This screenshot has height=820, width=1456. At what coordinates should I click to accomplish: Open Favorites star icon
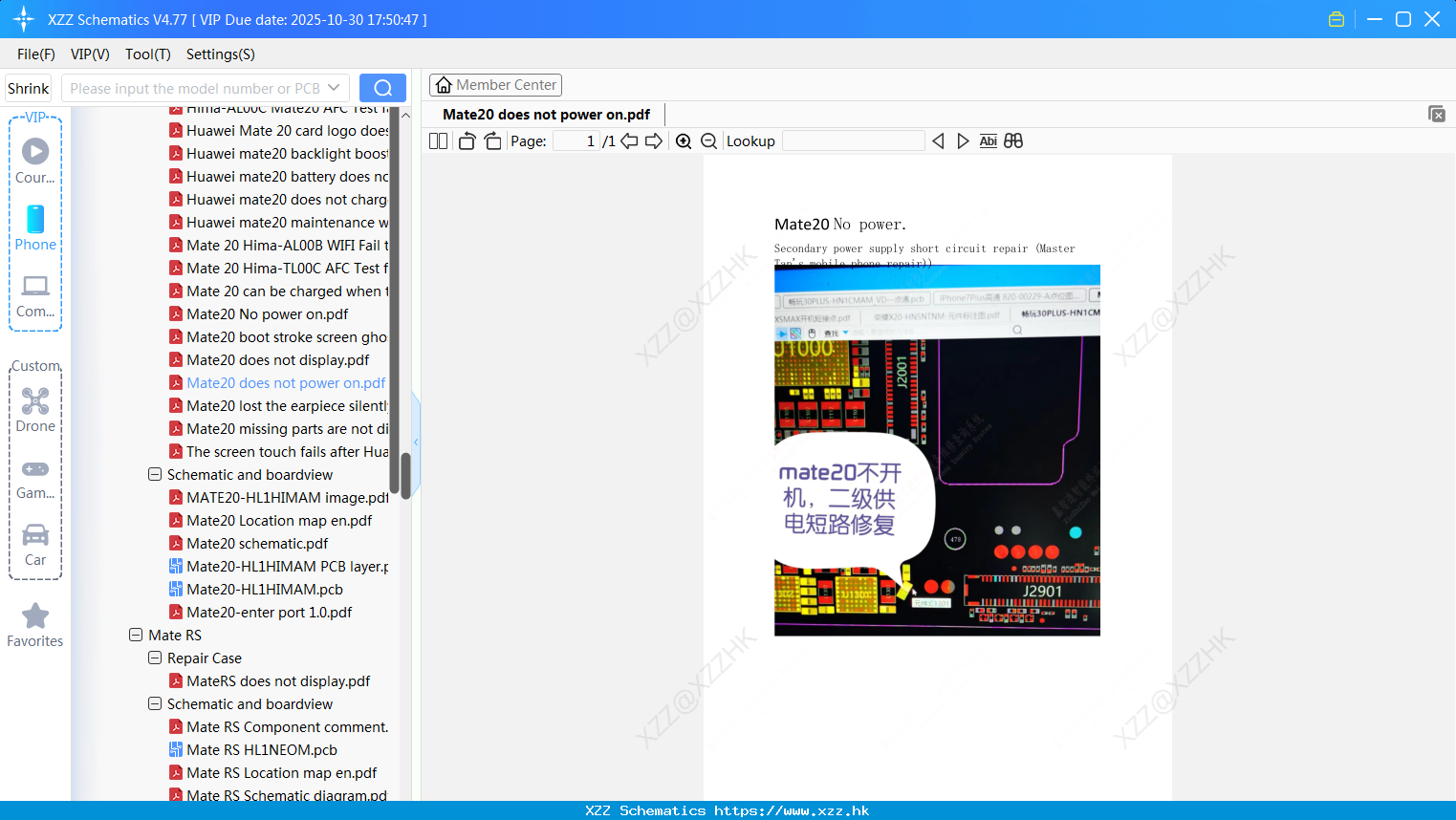tap(35, 625)
